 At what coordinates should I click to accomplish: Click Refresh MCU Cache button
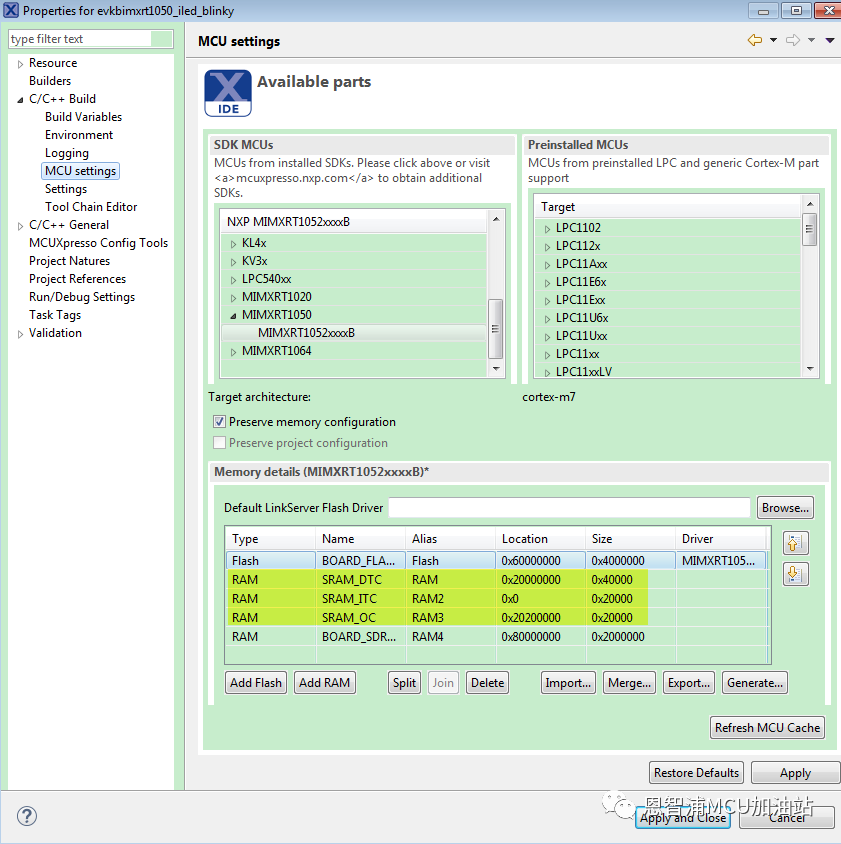click(x=767, y=728)
